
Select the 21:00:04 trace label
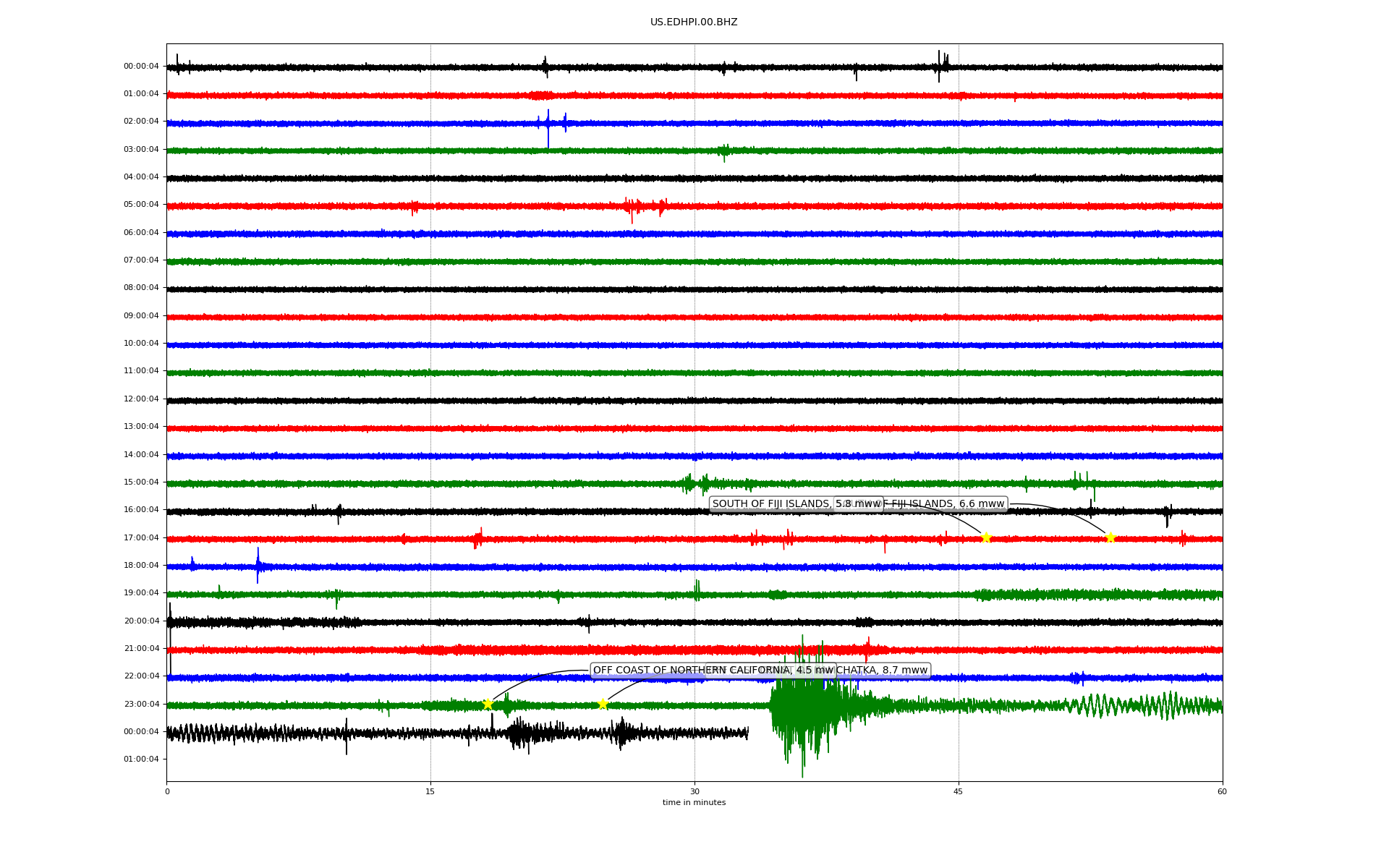pyautogui.click(x=141, y=649)
